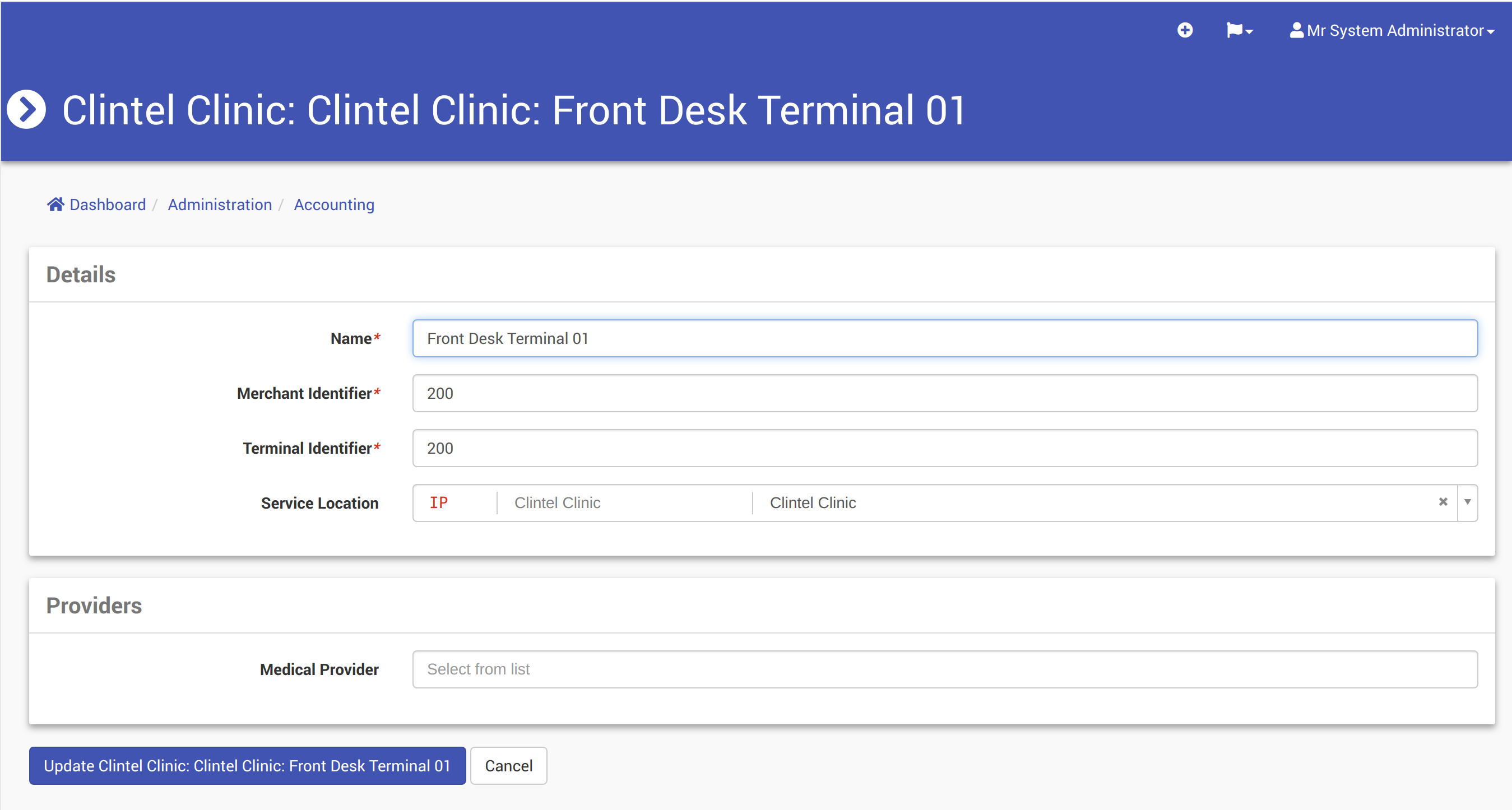Viewport: 1512px width, 810px height.
Task: Focus the Name text field
Action: click(944, 338)
